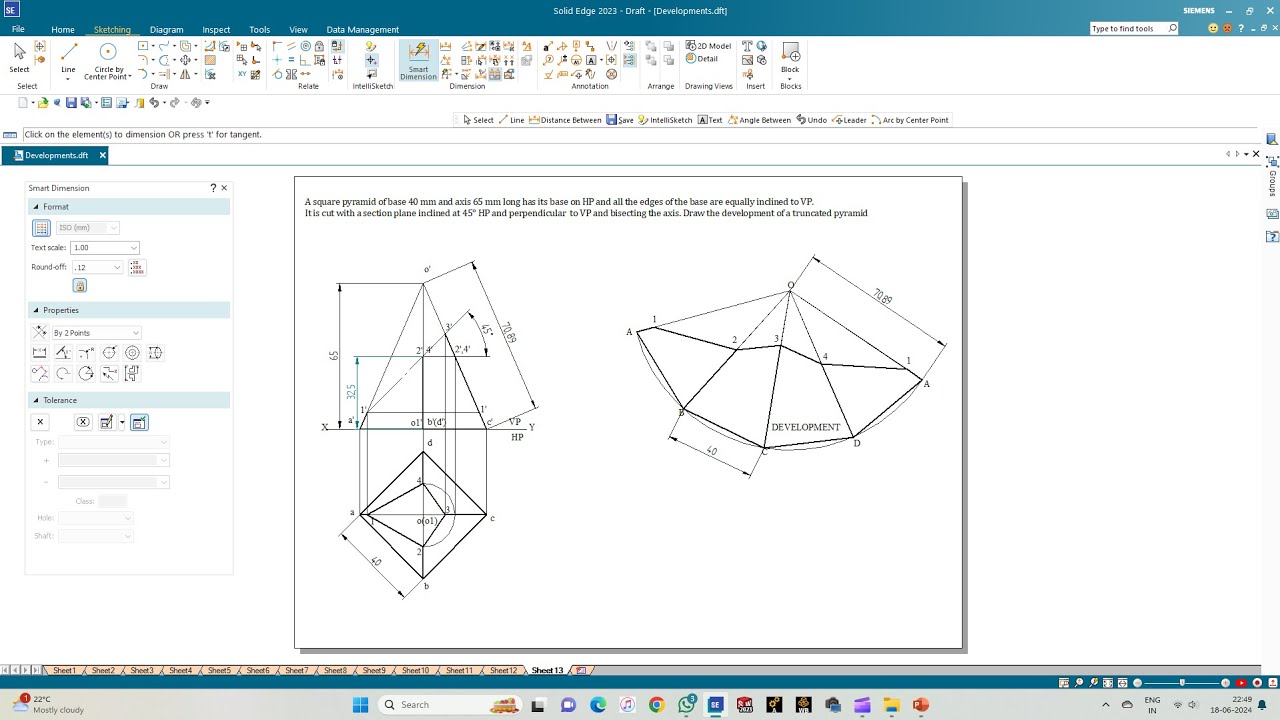Open the 2D Model drawing view
This screenshot has height=720, width=1280.
tap(708, 46)
